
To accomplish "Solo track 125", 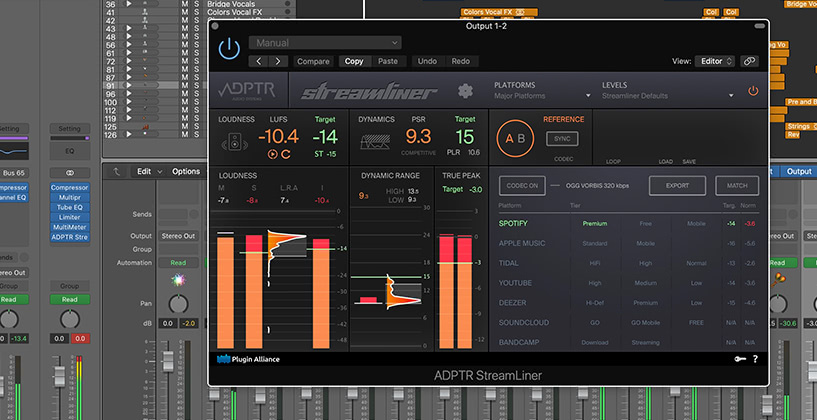I will pos(196,127).
